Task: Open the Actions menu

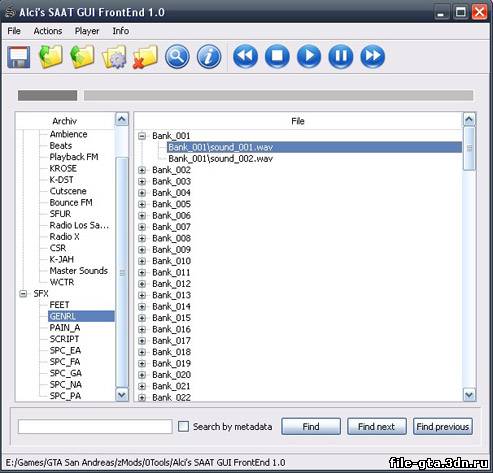Action: (48, 31)
